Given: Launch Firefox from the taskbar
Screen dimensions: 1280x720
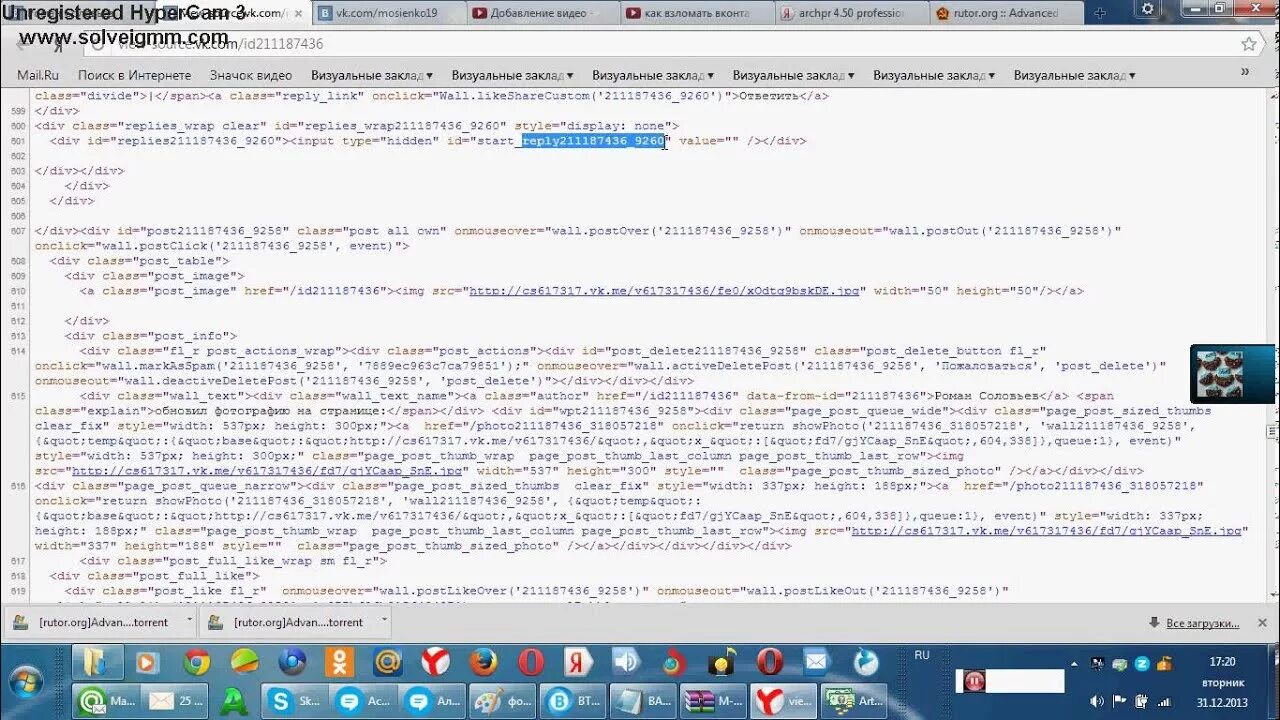Looking at the screenshot, I should (x=483, y=662).
